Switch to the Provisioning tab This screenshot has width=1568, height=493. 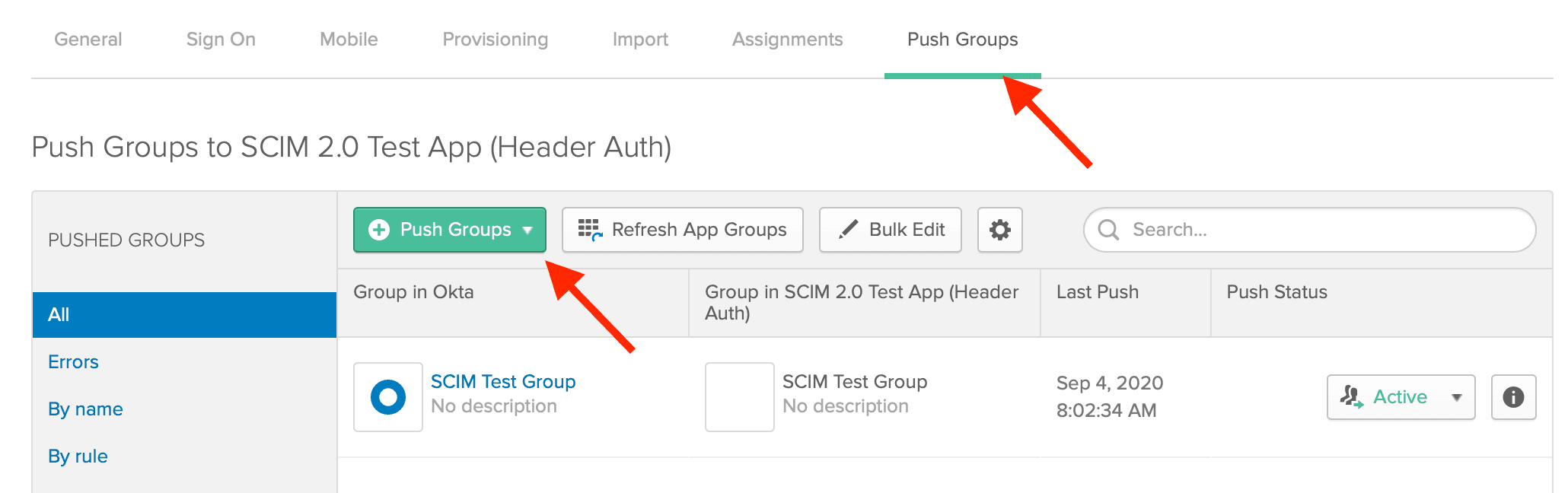pos(495,39)
